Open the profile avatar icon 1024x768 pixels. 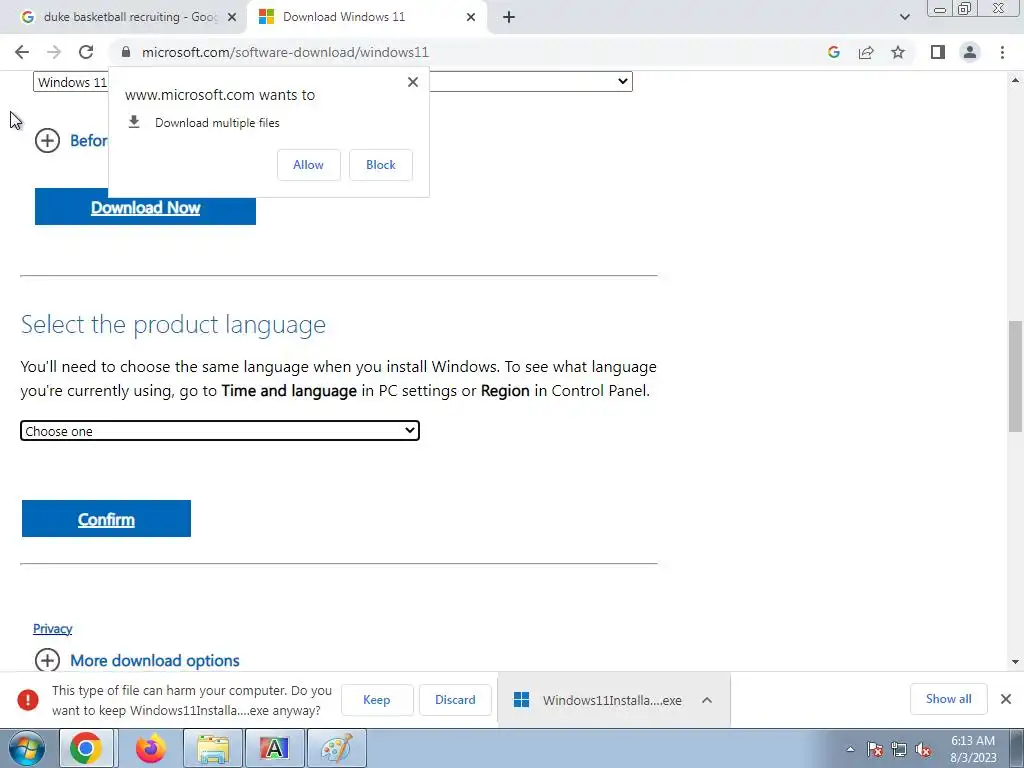pyautogui.click(x=970, y=52)
